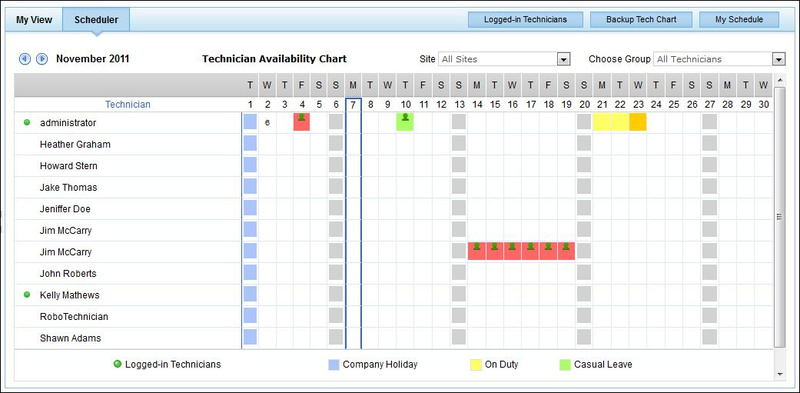Click administrator's yellow On Duty cell day 22
800x393 pixels.
(620, 122)
